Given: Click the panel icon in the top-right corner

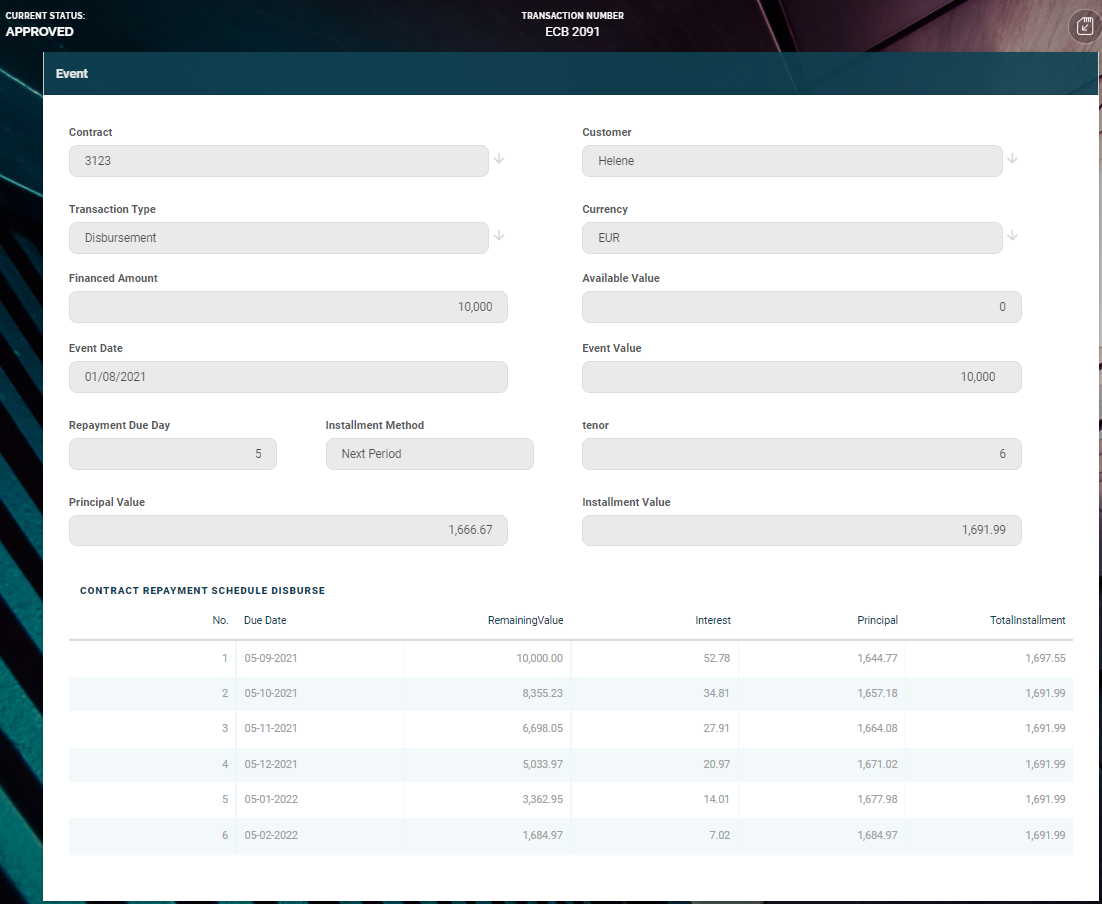Looking at the screenshot, I should [x=1084, y=26].
